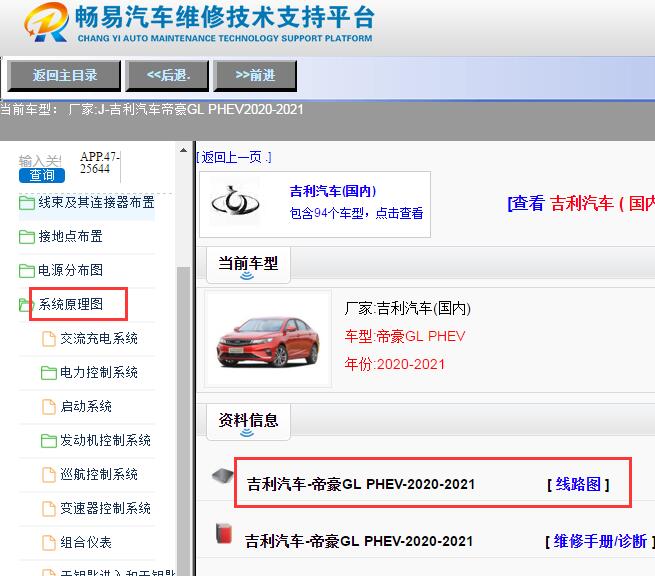Click the 查看 吉利汽车 (国内 banner link
The height and width of the screenshot is (576, 655).
click(581, 203)
